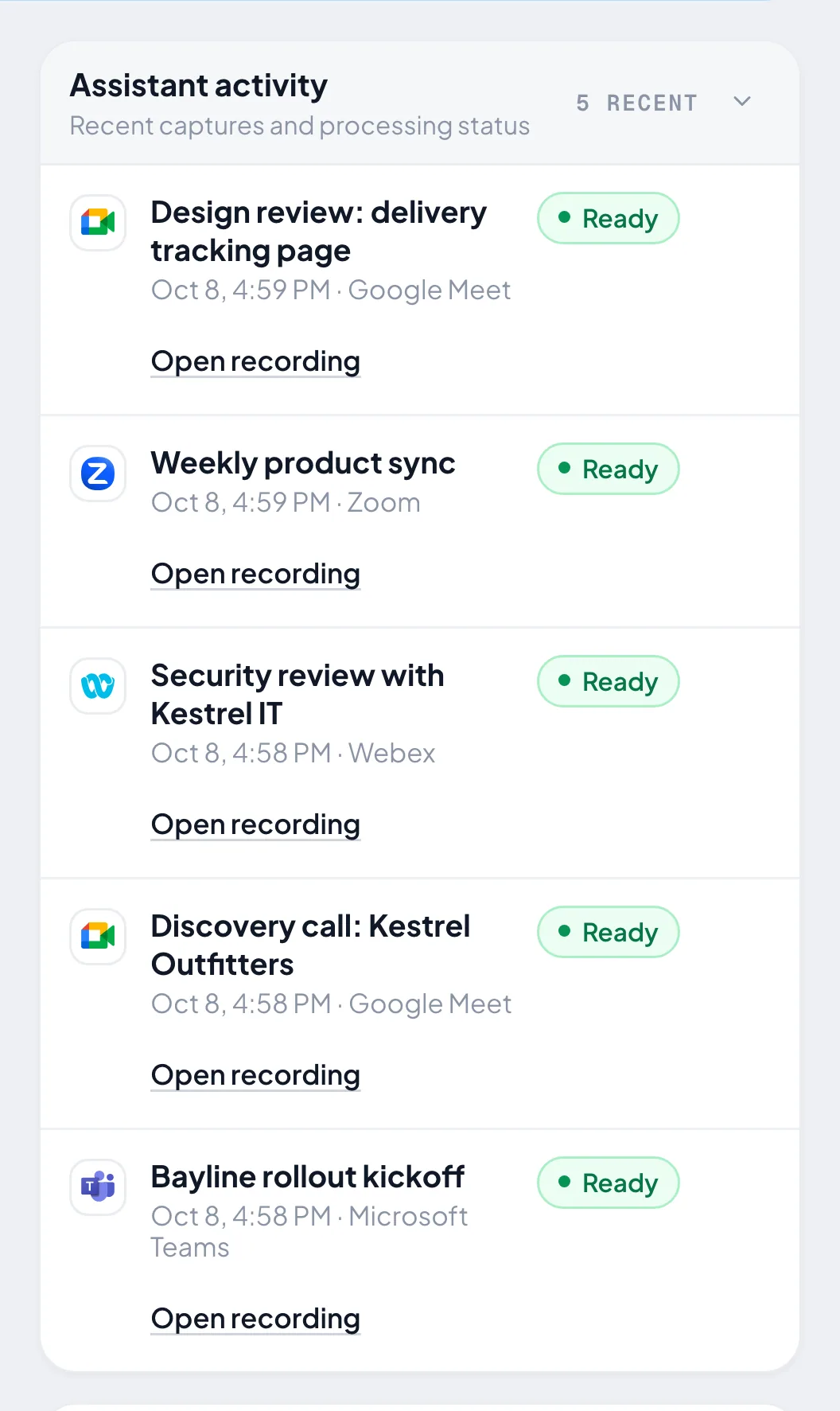This screenshot has width=840, height=1411.
Task: Open recording for Discovery call: Kestrel Outfitters
Action: pyautogui.click(x=255, y=1075)
